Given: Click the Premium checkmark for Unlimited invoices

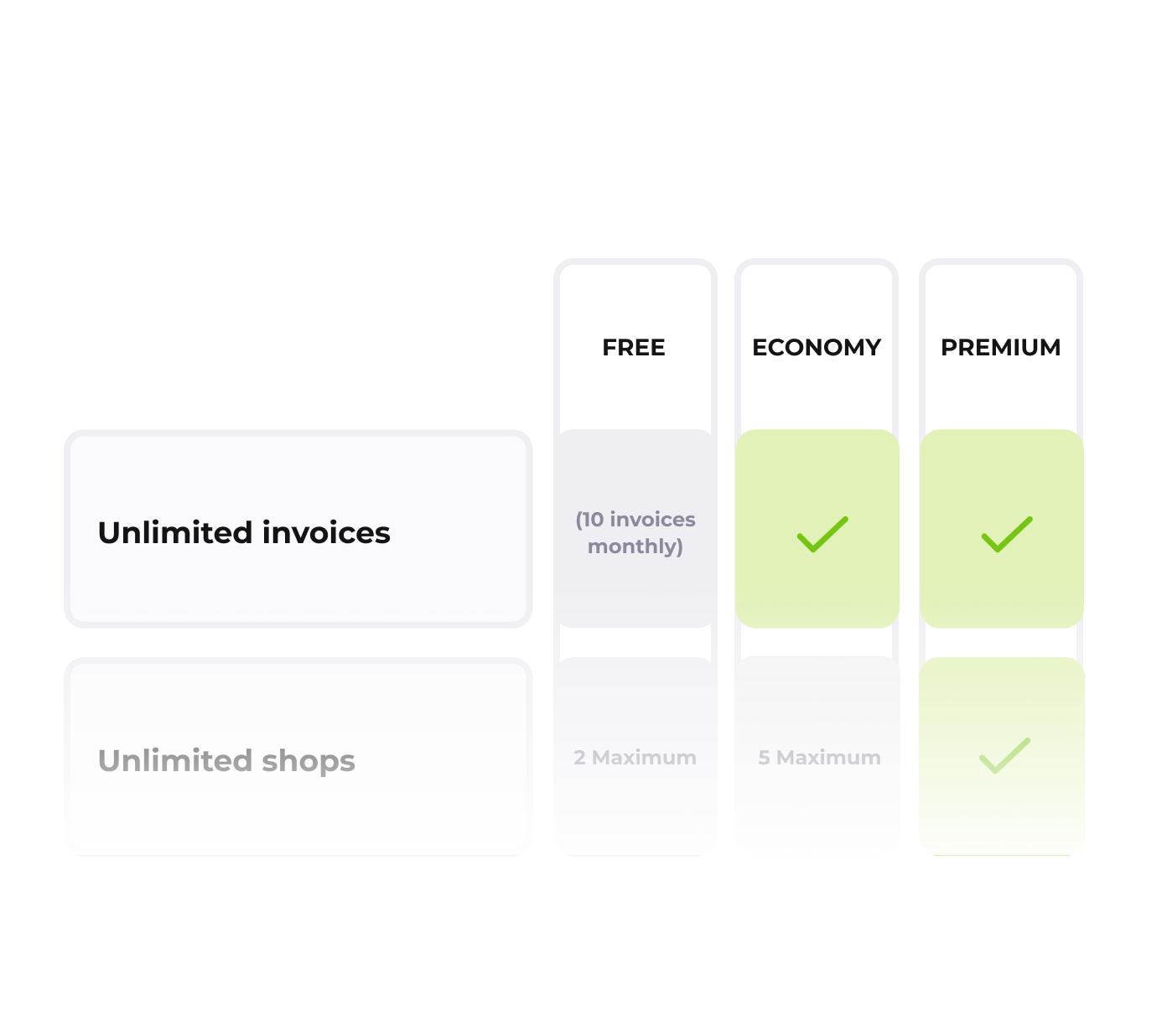Looking at the screenshot, I should coord(1006,534).
